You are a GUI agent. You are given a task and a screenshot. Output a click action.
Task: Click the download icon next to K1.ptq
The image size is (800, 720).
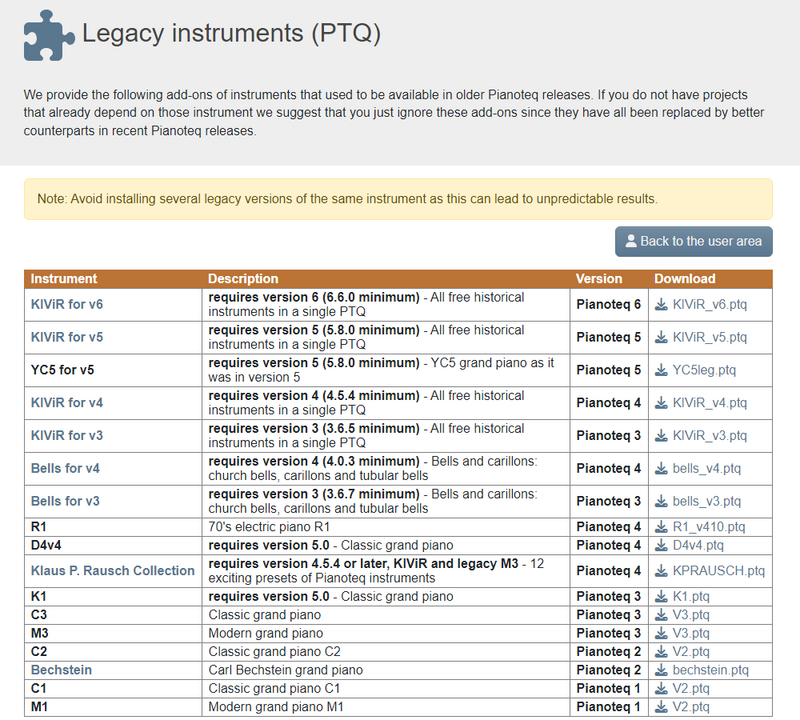click(661, 597)
